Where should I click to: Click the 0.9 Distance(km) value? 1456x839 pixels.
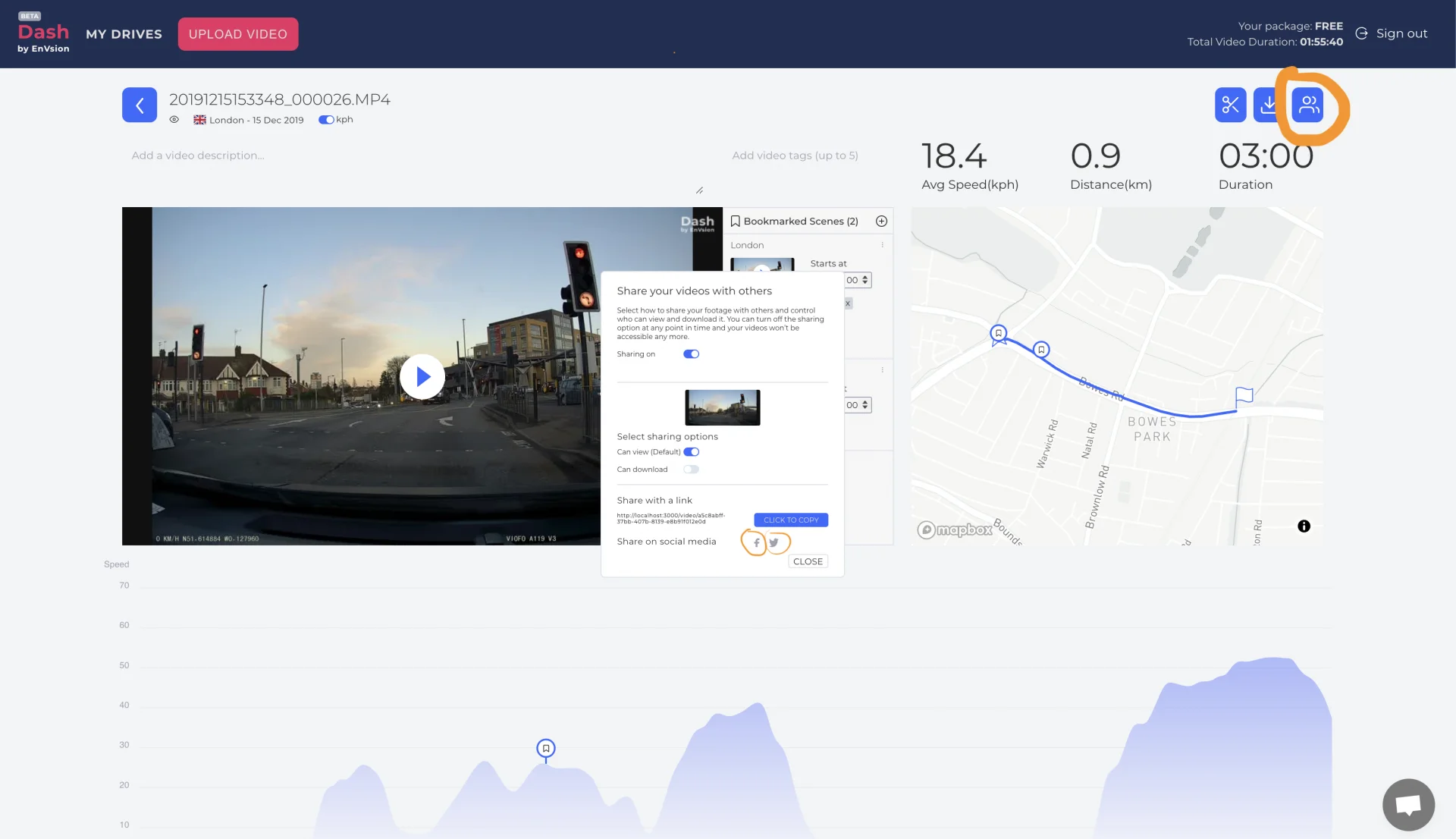click(x=1095, y=156)
